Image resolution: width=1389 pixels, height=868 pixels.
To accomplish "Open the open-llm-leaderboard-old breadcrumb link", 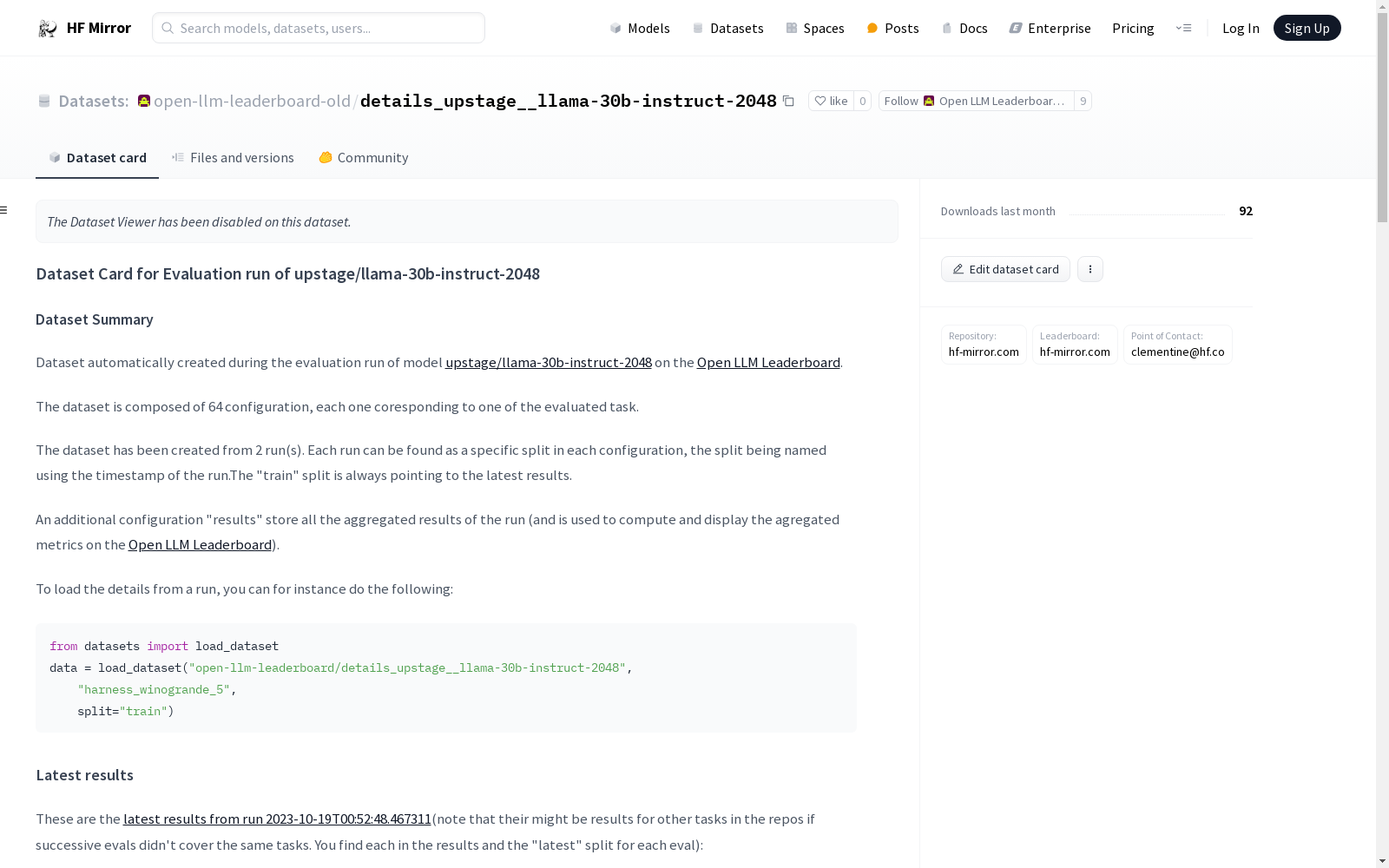I will [252, 102].
